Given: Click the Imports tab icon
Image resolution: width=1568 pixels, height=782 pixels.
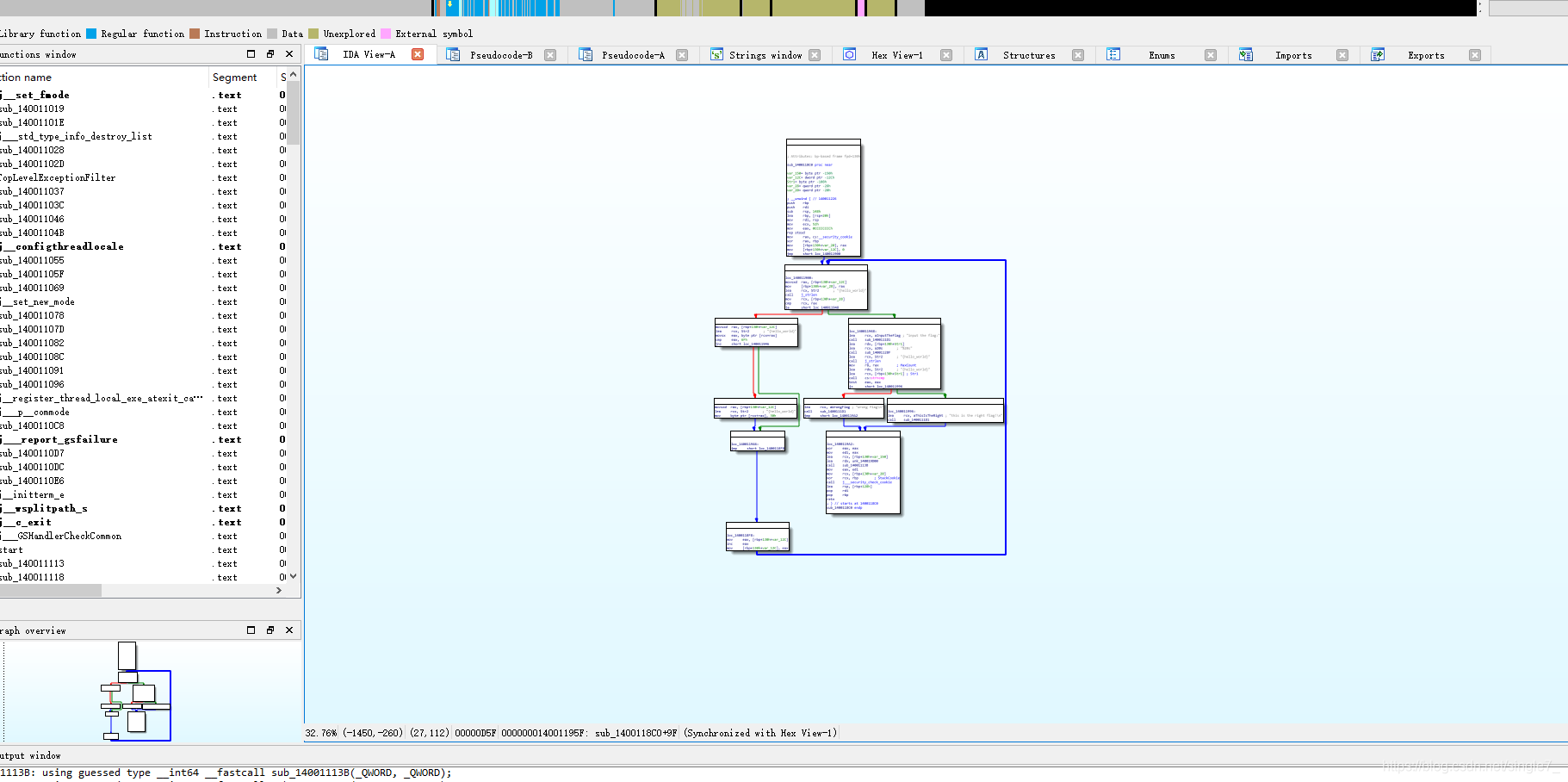Looking at the screenshot, I should 1246,55.
